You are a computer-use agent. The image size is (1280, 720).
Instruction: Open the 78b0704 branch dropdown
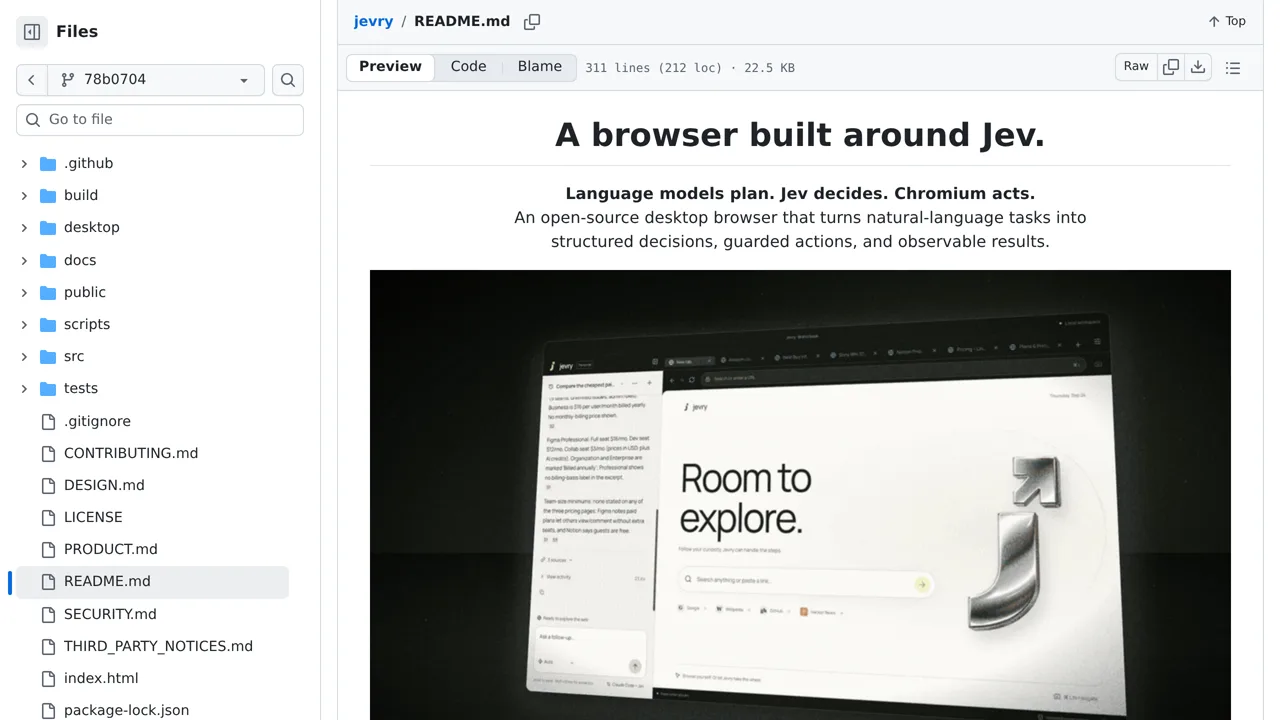tap(156, 80)
